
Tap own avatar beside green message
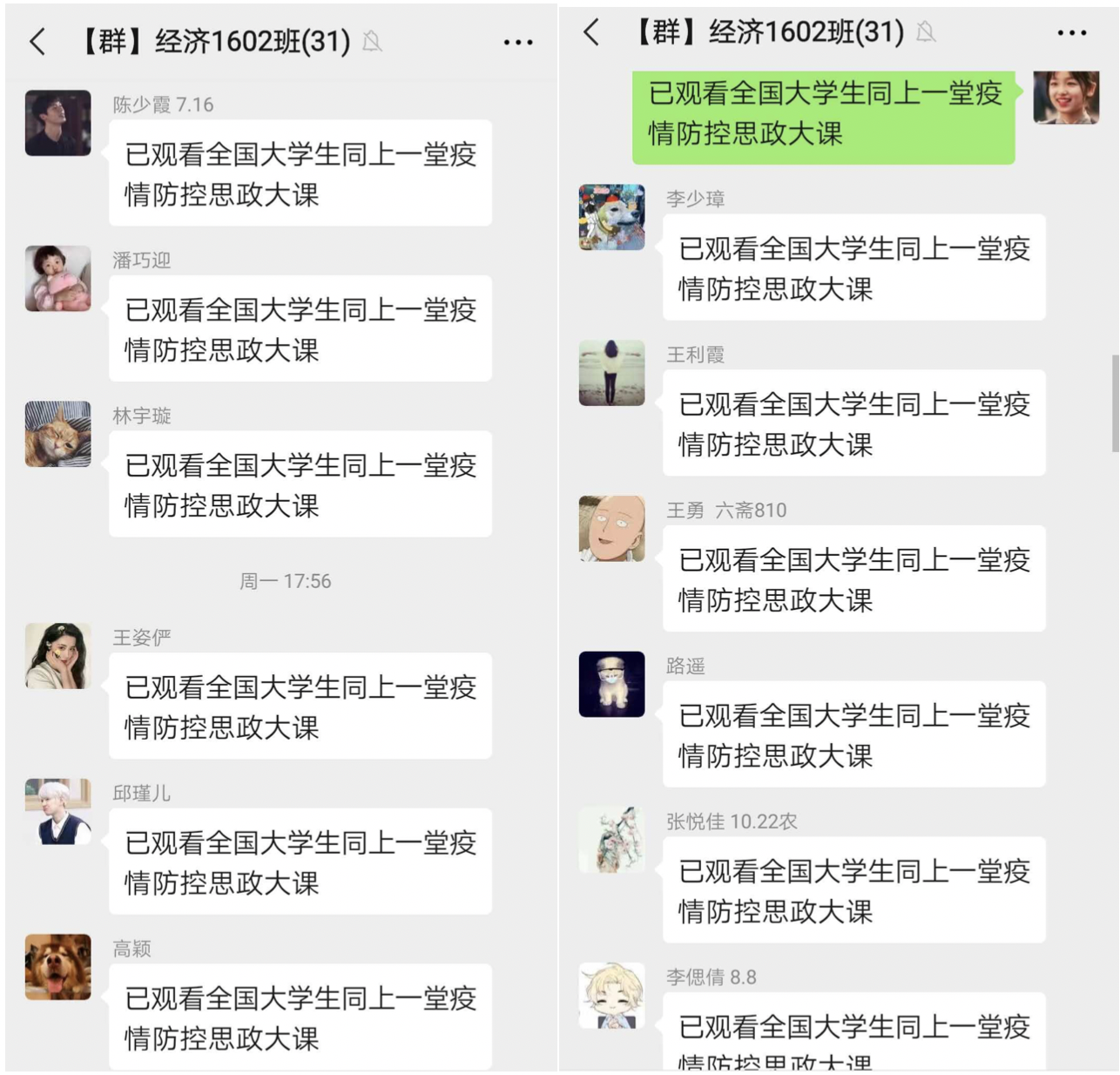1066,98
